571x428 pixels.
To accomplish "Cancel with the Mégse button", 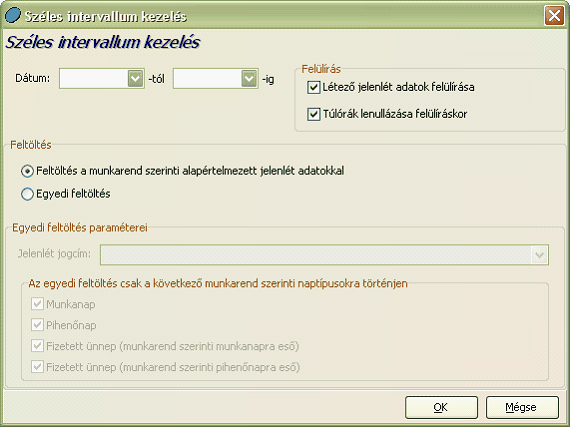I will [522, 407].
